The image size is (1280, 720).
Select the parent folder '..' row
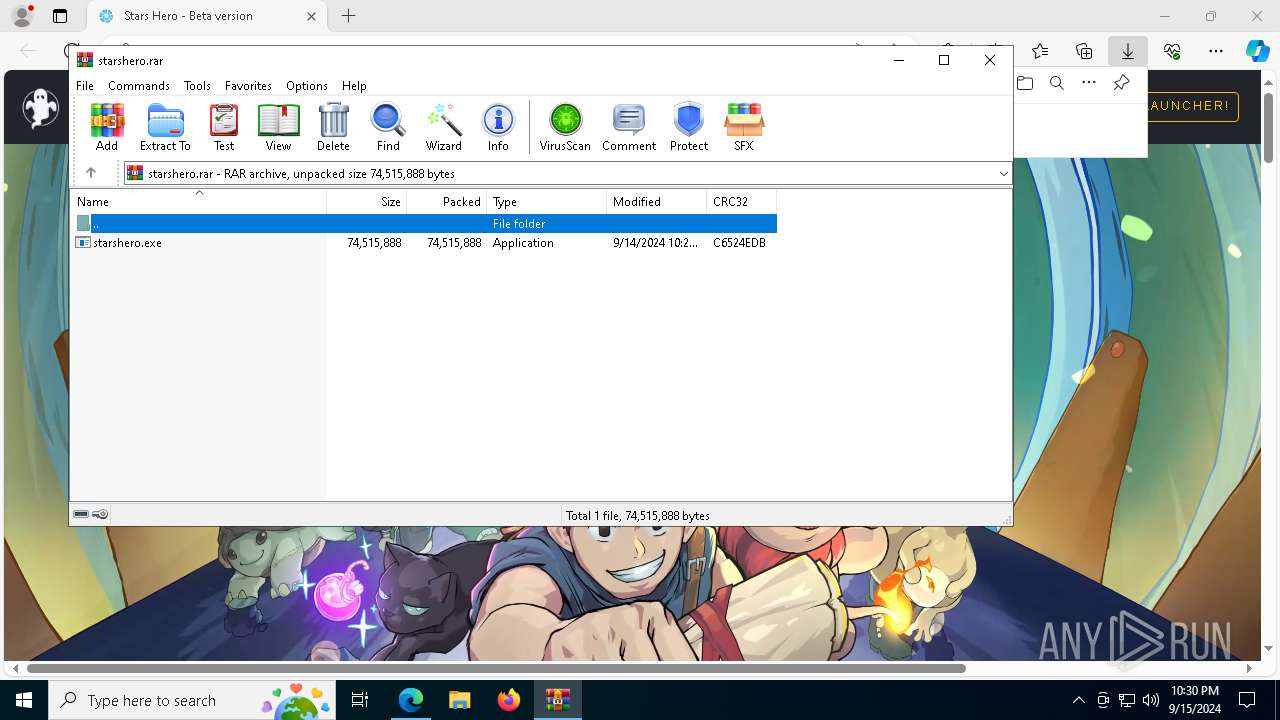[424, 224]
